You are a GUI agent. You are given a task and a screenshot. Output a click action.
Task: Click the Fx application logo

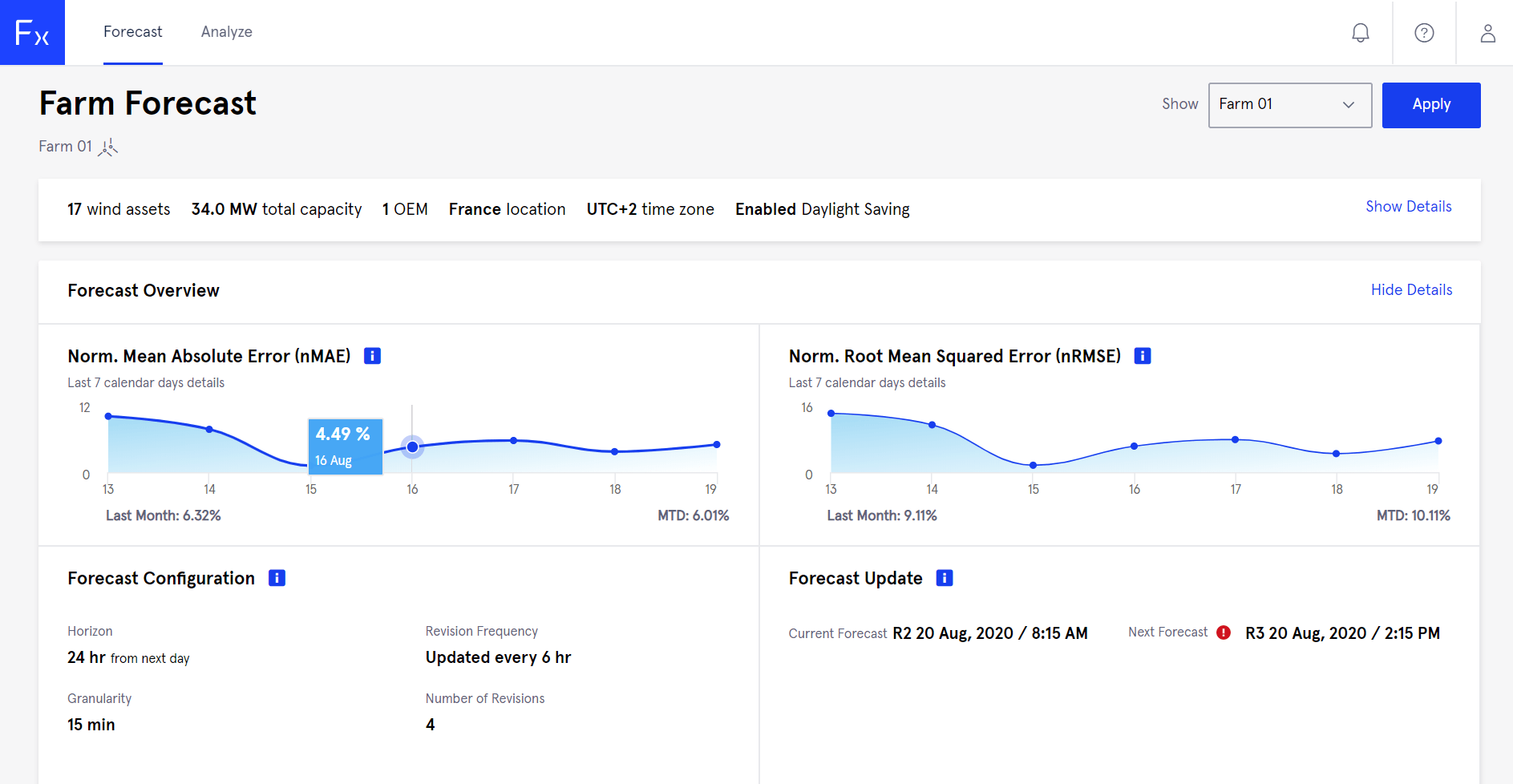[x=32, y=32]
